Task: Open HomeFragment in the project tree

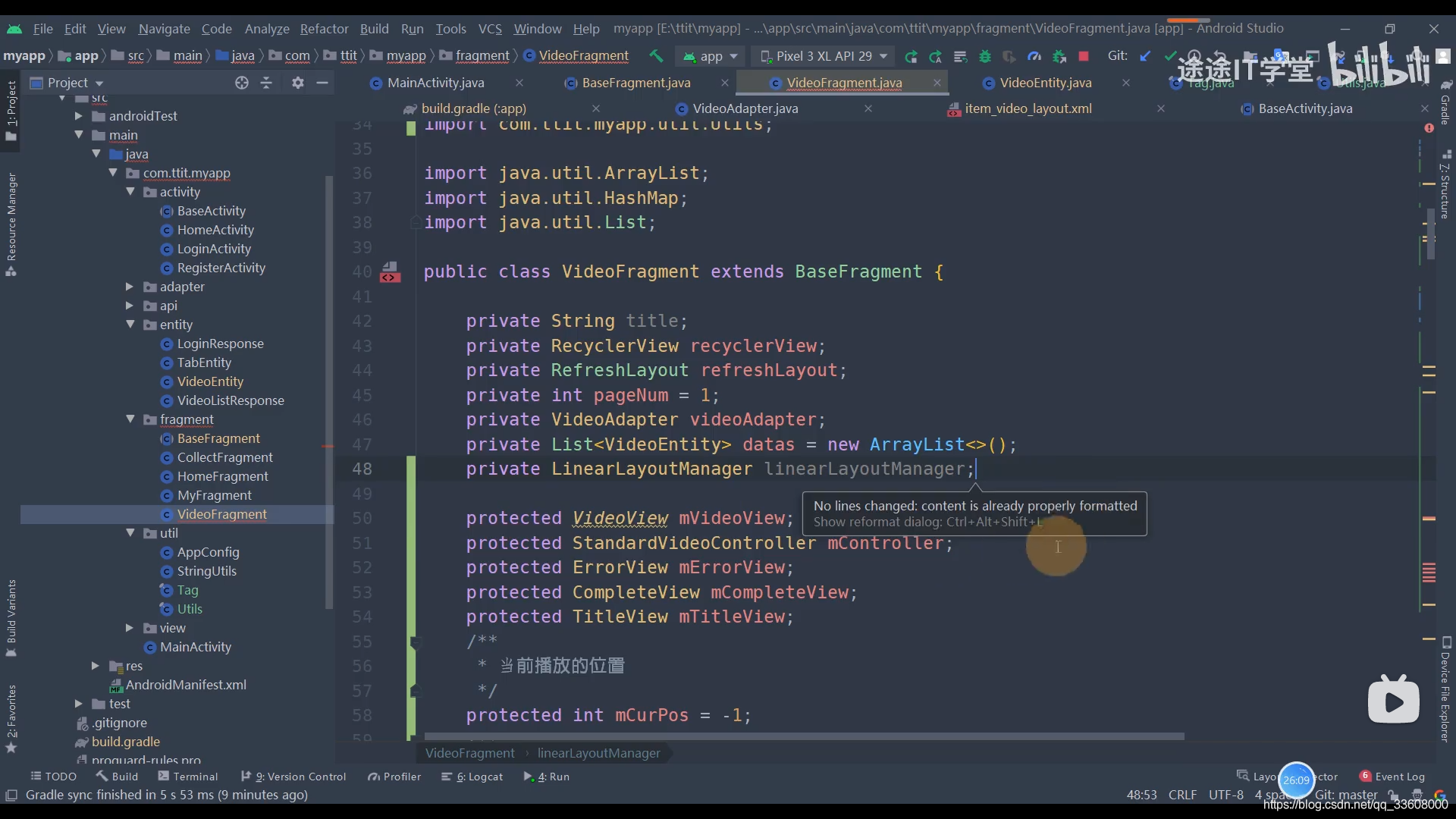Action: pyautogui.click(x=222, y=476)
